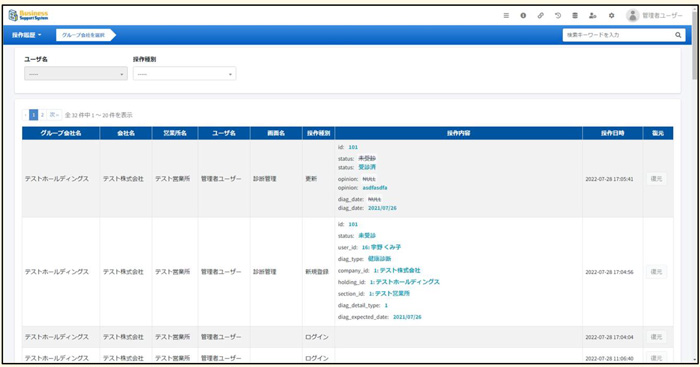The height and width of the screenshot is (367, 700).
Task: Click the user management icon
Action: click(x=592, y=16)
